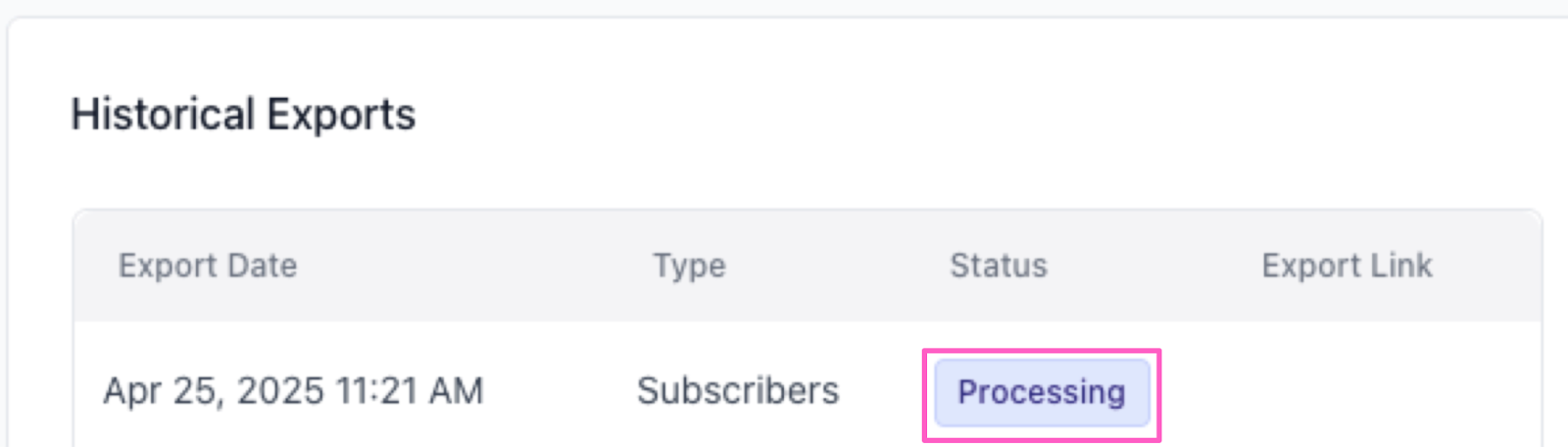The height and width of the screenshot is (447, 1568).
Task: Click the word Exports in the heading
Action: (x=341, y=115)
